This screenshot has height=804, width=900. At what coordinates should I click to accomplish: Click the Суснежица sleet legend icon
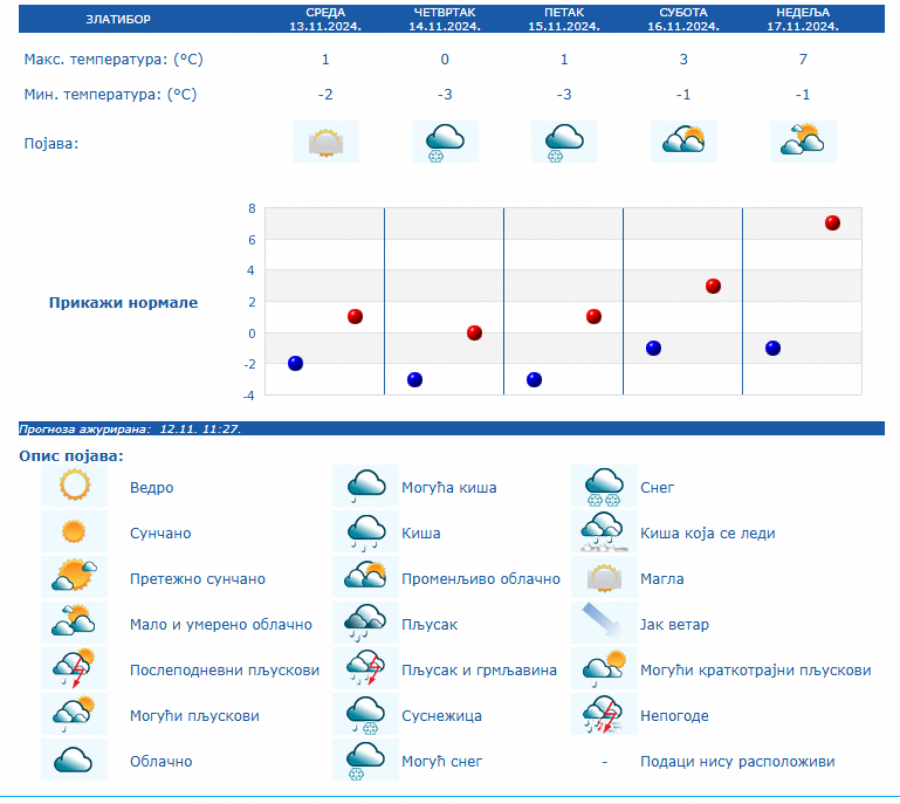[365, 715]
